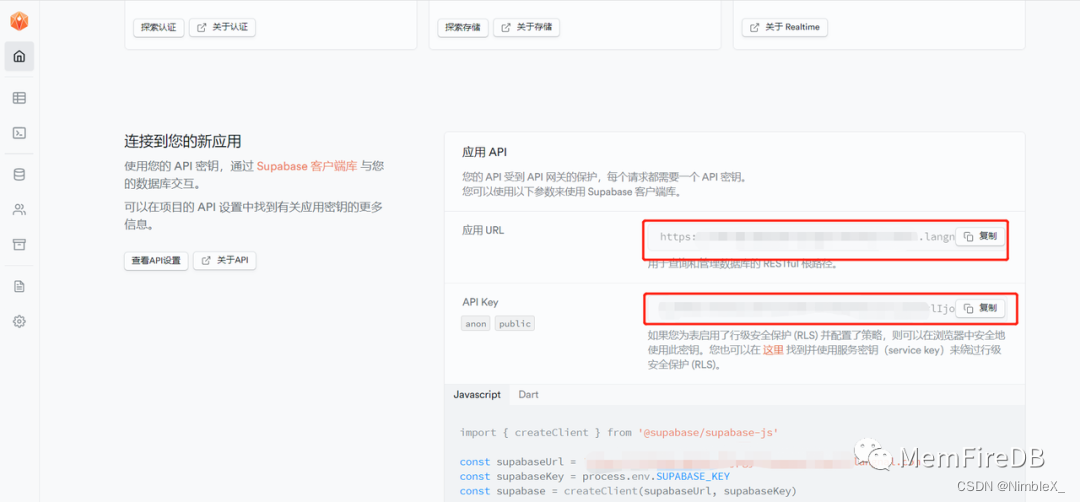Open the document reports sidebar icon
1080x502 pixels.
(19, 286)
